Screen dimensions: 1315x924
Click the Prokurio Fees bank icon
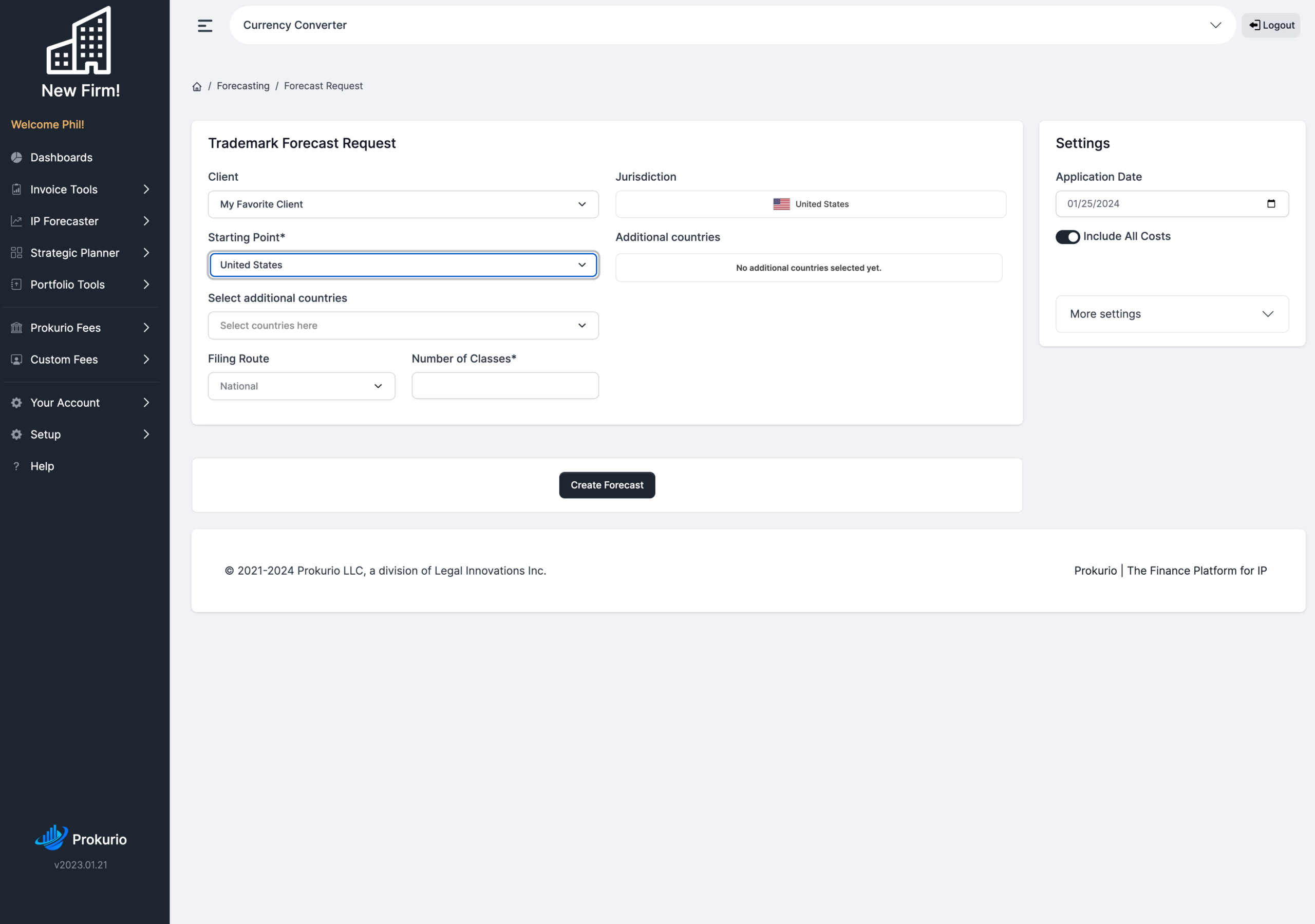[x=16, y=328]
